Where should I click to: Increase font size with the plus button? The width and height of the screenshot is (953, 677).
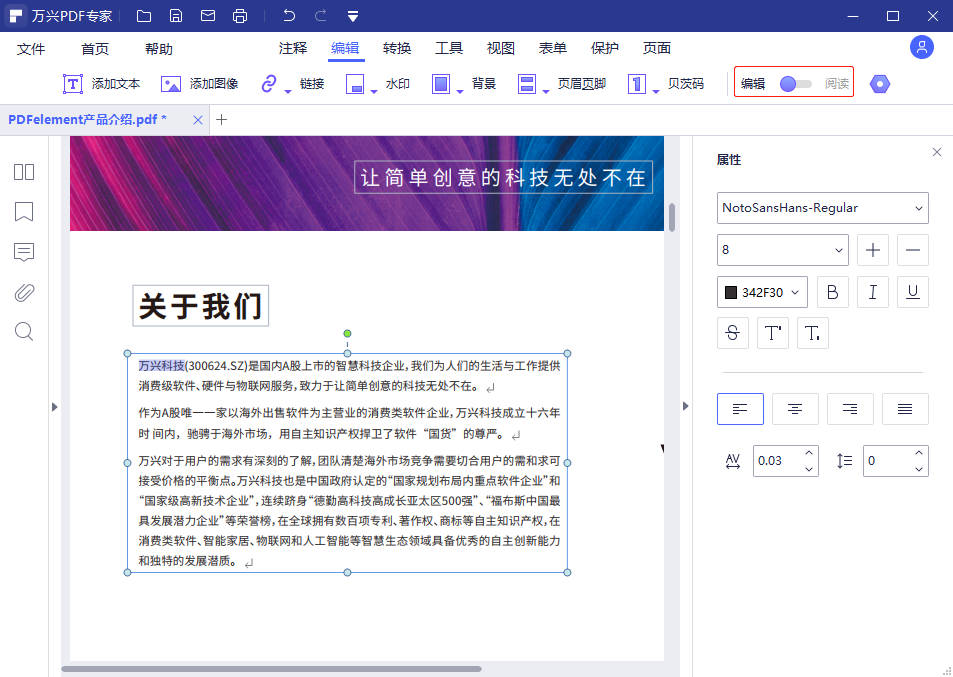[872, 249]
